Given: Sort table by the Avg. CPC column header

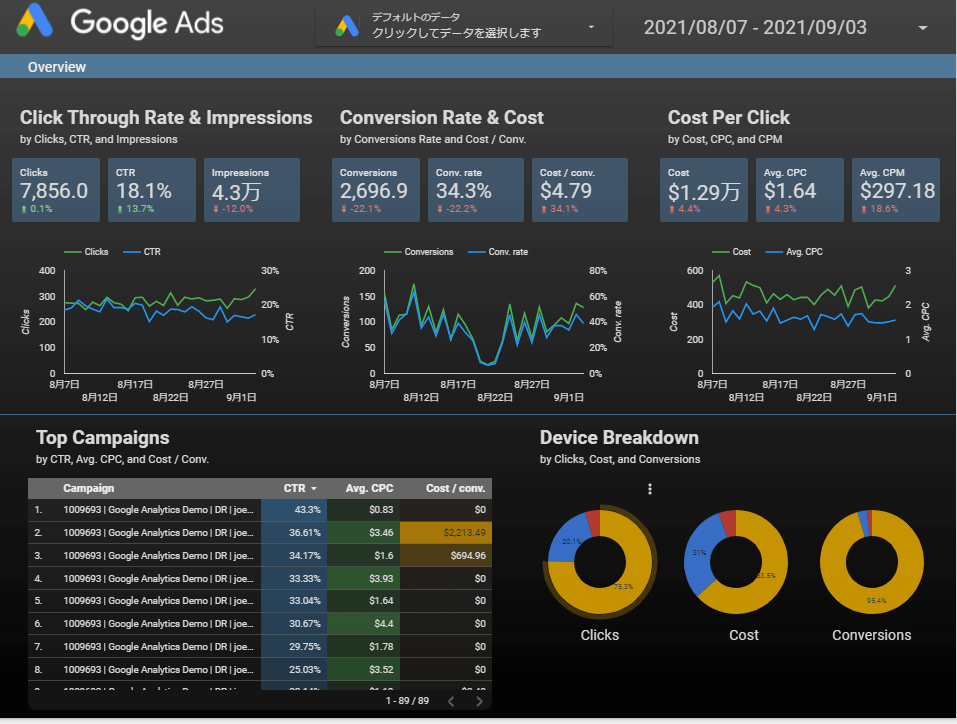Looking at the screenshot, I should [369, 488].
